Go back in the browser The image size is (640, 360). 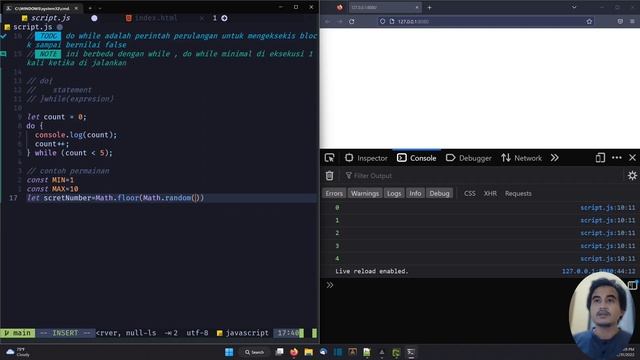(x=327, y=21)
